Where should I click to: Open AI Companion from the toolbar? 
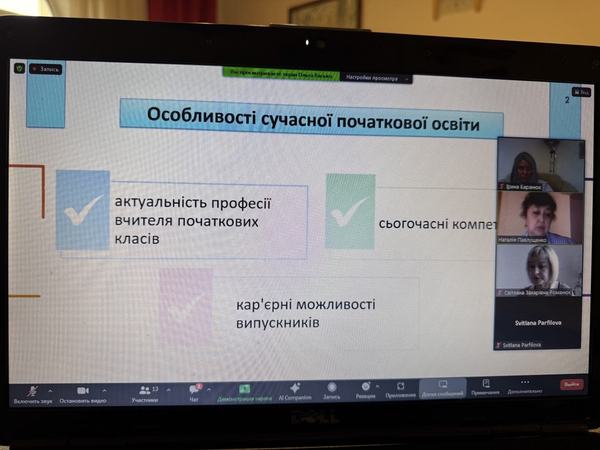point(294,388)
